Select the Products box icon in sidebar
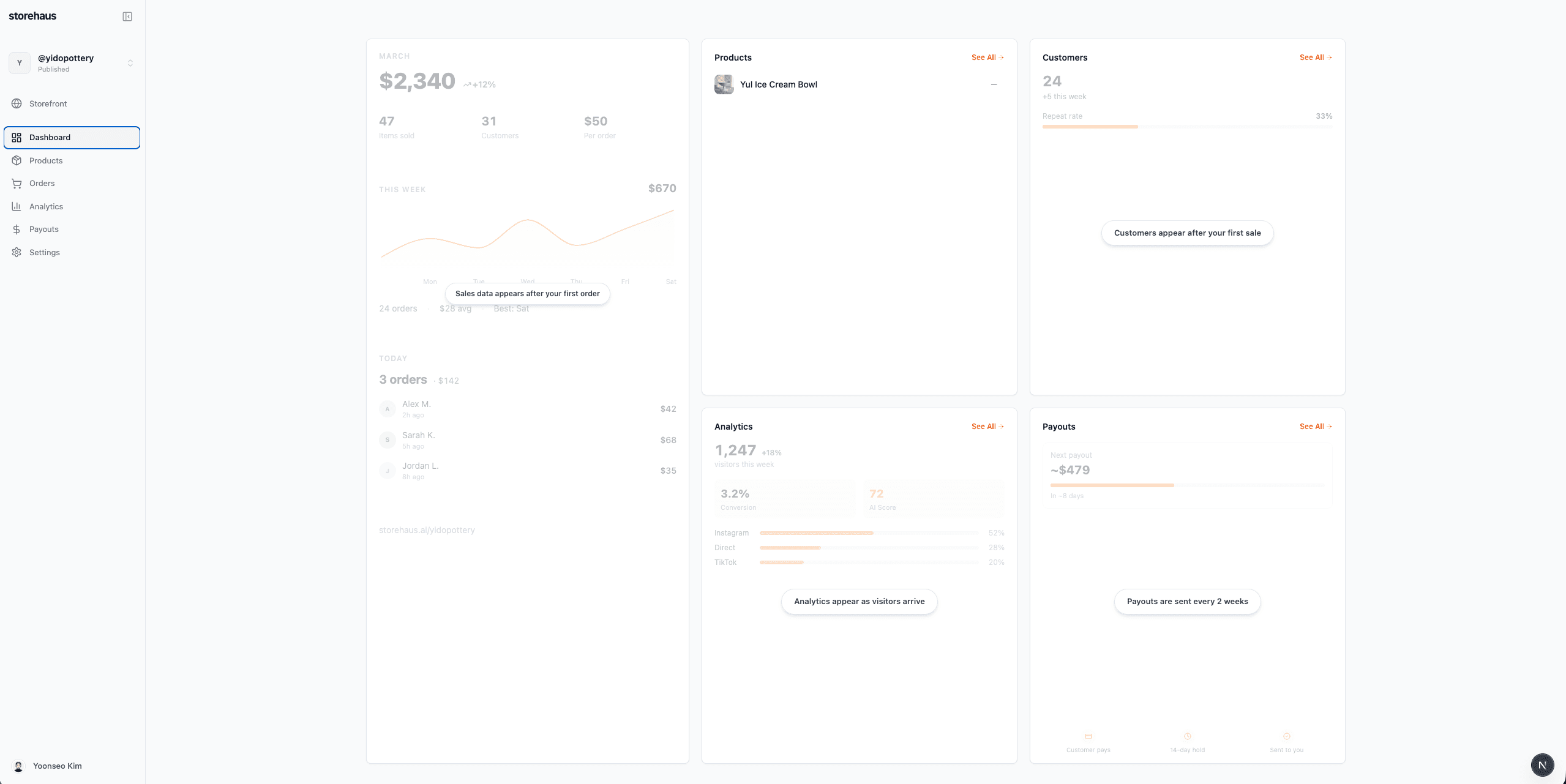This screenshot has width=1566, height=784. click(17, 160)
